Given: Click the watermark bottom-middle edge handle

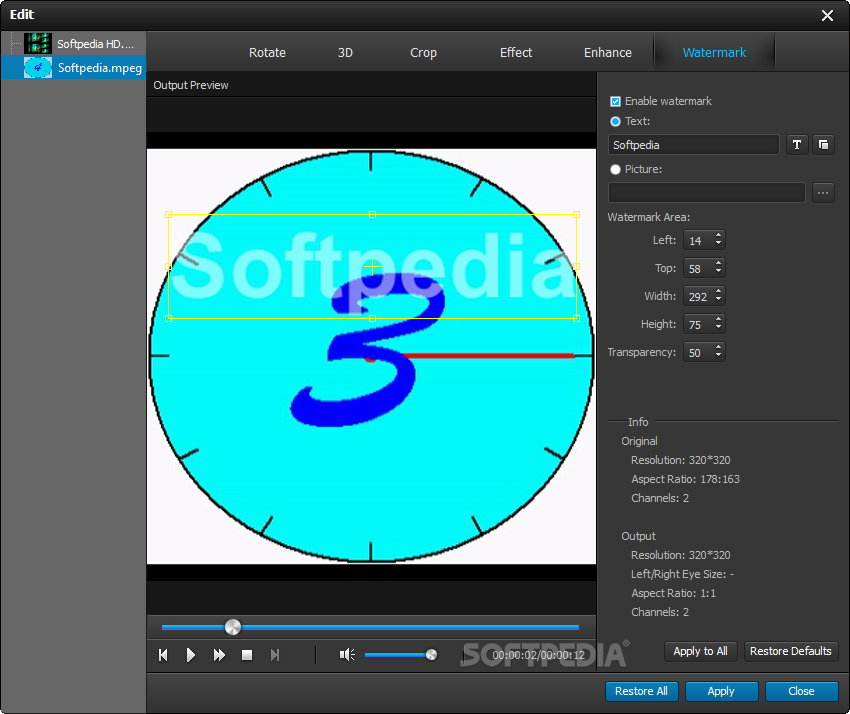Looking at the screenshot, I should click(372, 318).
